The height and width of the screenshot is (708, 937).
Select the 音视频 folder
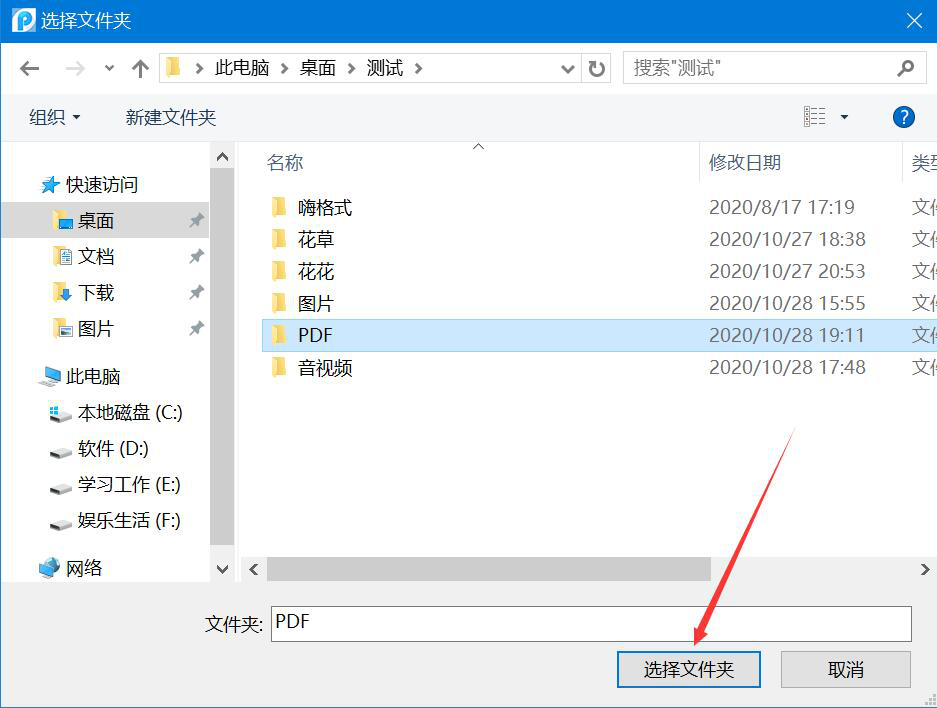[324, 367]
